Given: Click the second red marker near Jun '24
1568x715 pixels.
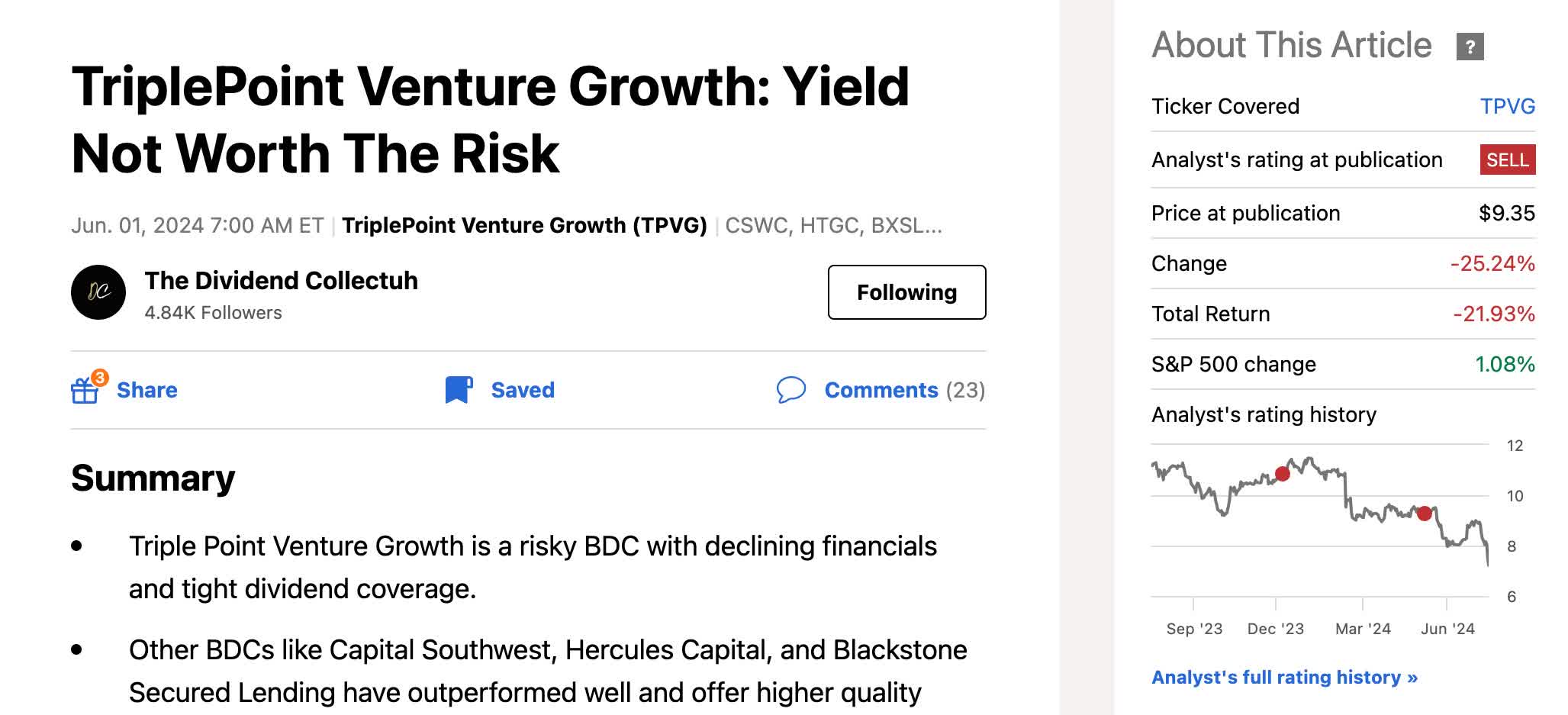Looking at the screenshot, I should click(x=1425, y=514).
